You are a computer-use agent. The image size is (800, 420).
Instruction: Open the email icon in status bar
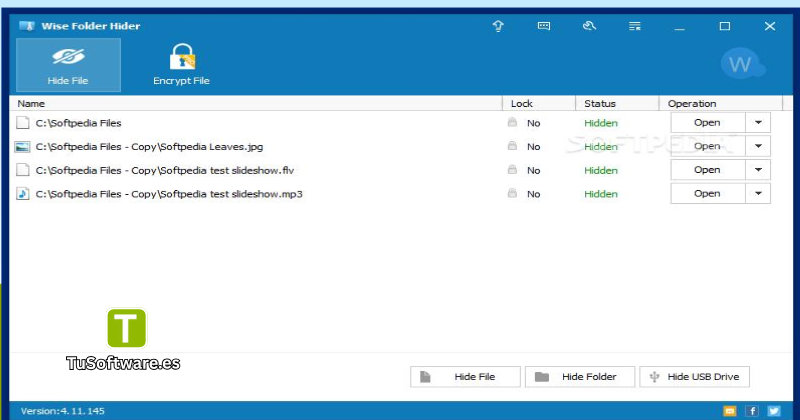coord(730,411)
